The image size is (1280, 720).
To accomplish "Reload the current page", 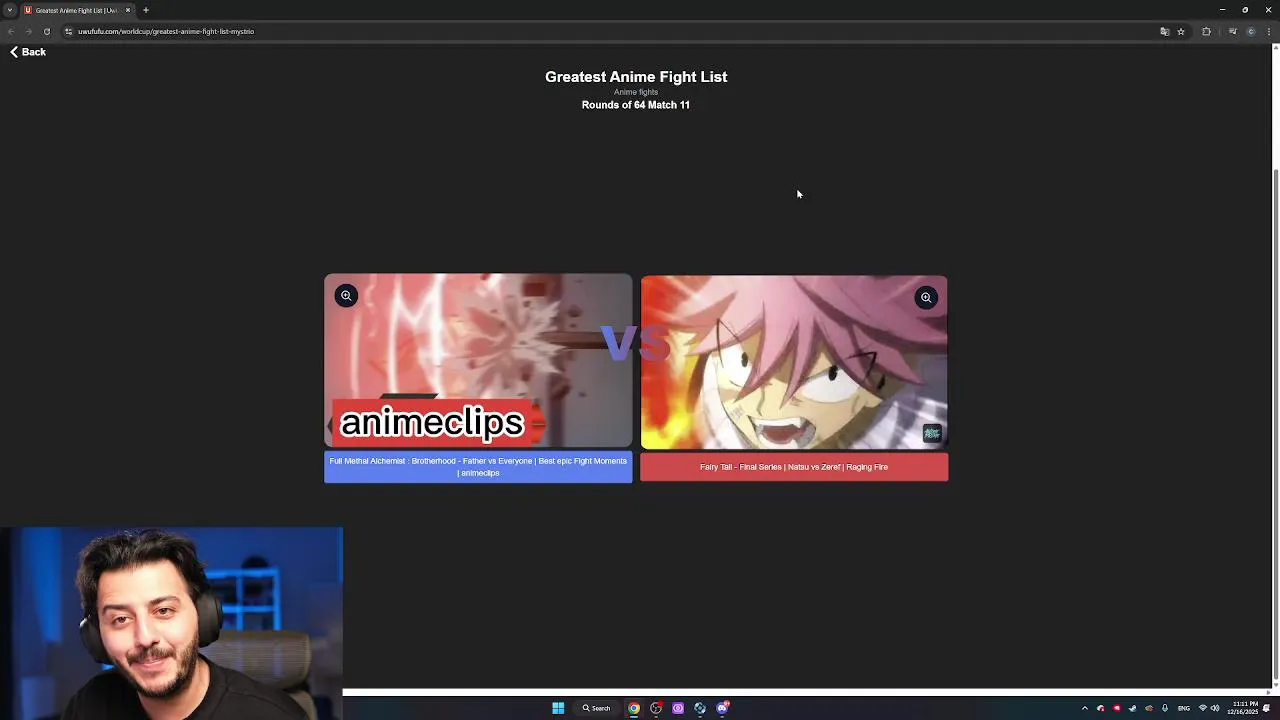I will 46,31.
